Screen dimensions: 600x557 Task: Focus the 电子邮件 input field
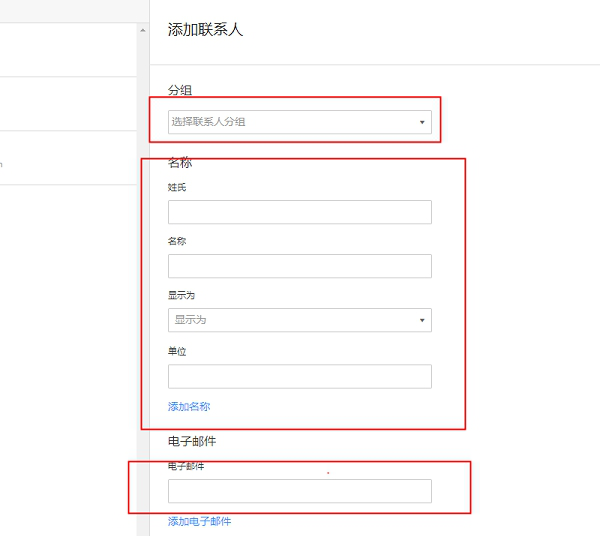[300, 491]
